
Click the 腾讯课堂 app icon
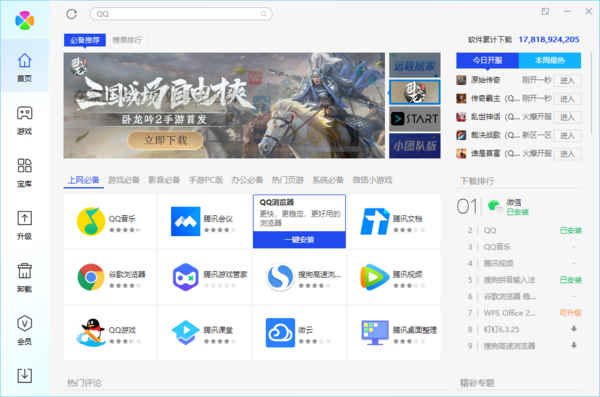point(186,333)
